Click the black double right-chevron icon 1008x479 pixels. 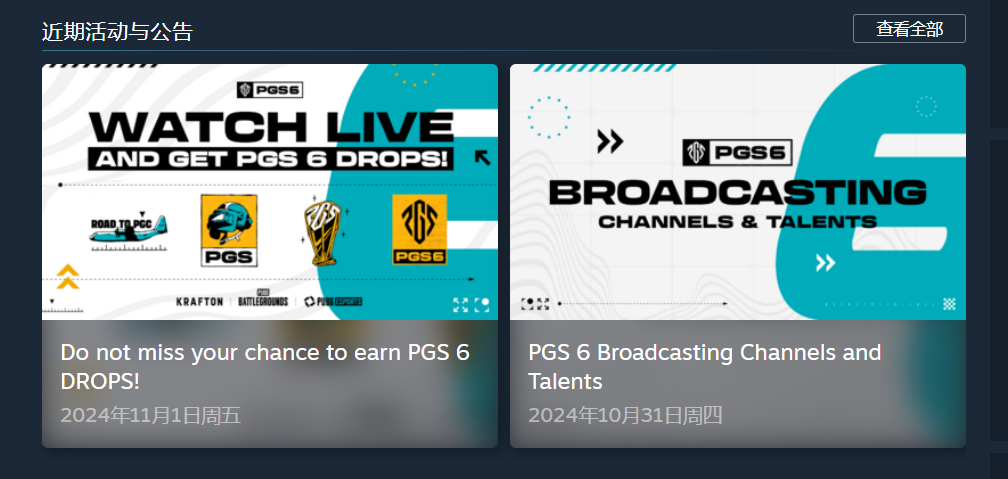(x=609, y=141)
